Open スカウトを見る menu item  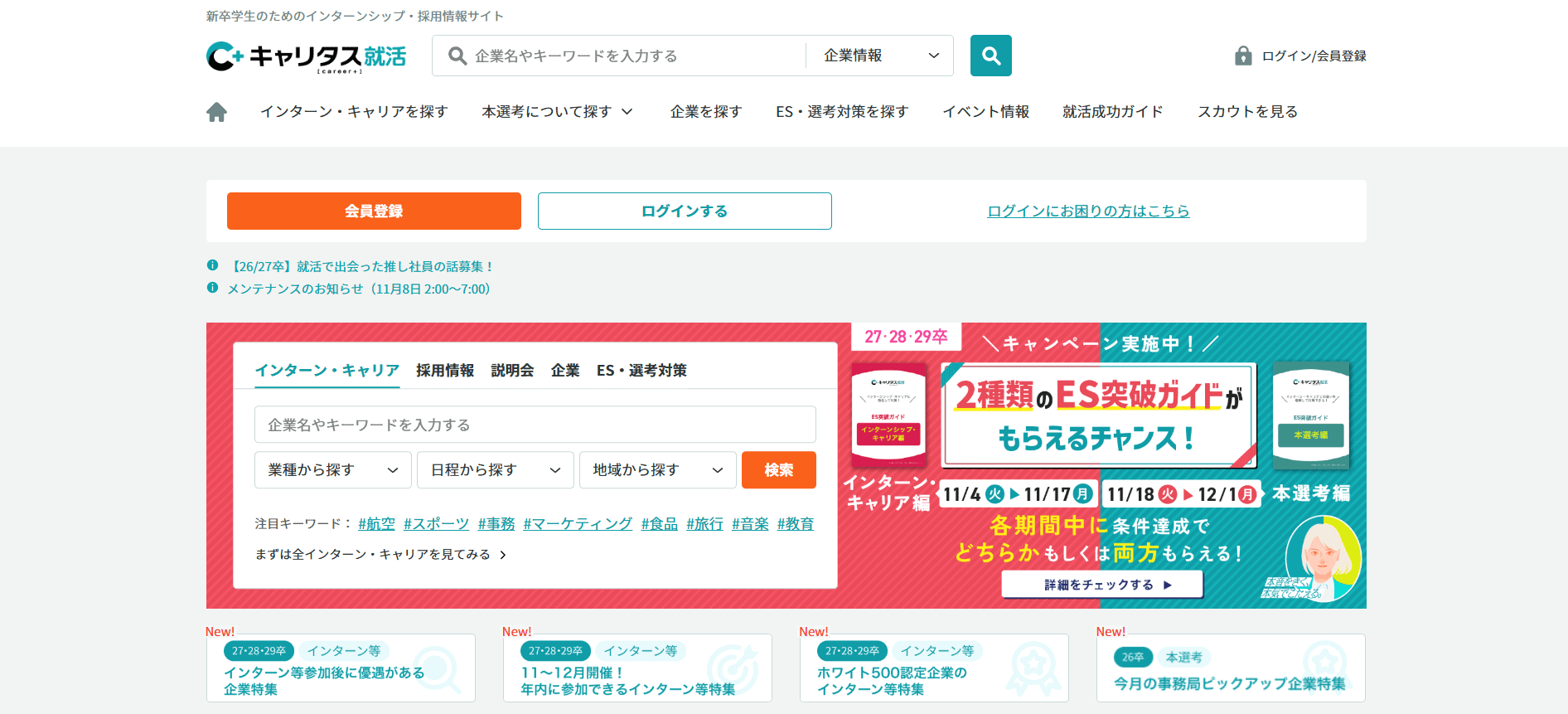coord(1247,112)
